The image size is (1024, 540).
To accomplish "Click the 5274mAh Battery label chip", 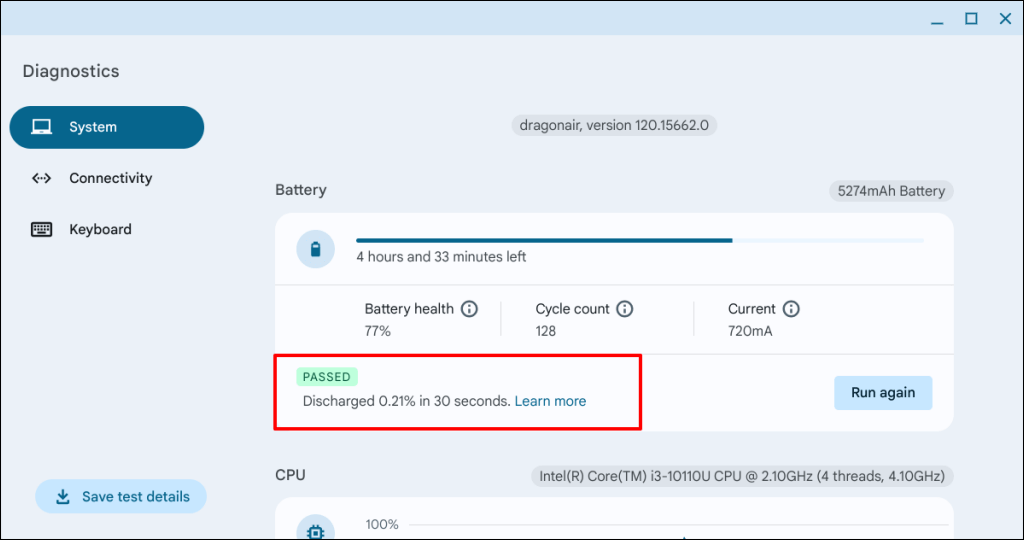I will coord(891,190).
